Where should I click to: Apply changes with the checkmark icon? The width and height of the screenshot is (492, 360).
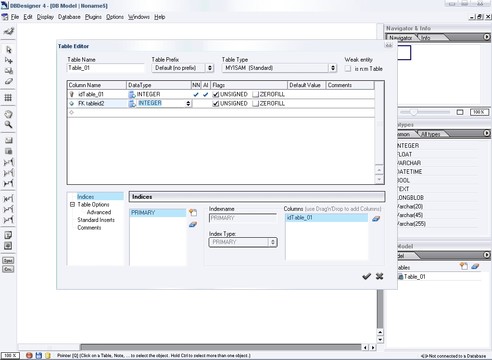click(366, 276)
